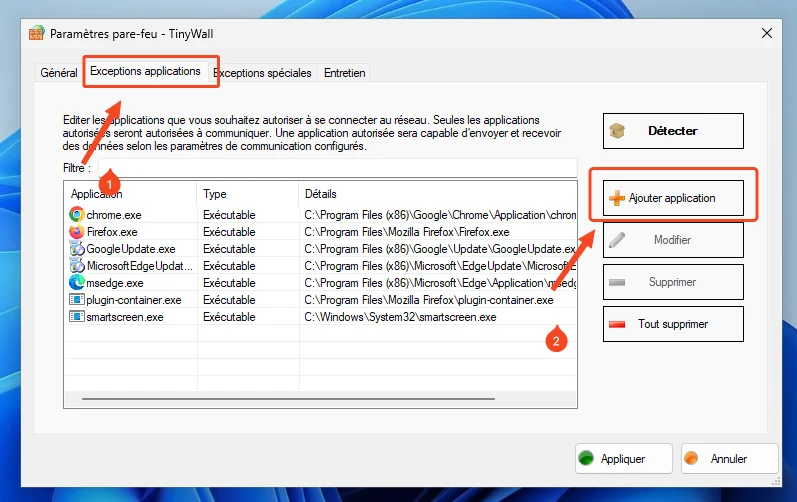Click the smartscreen.exe row icon

(x=77, y=317)
